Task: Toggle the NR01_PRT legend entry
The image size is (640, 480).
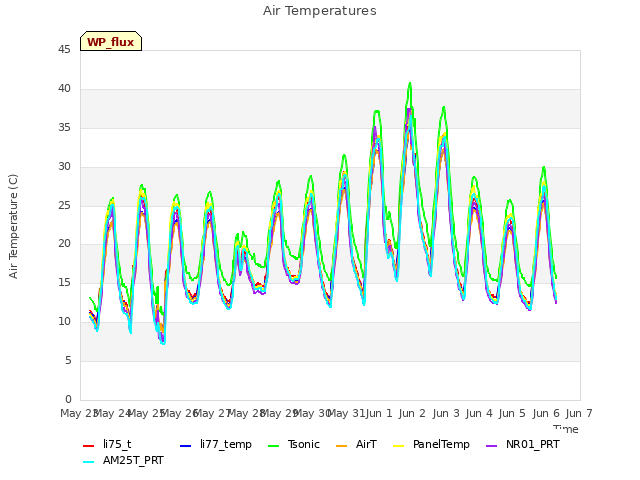Action: [x=522, y=444]
